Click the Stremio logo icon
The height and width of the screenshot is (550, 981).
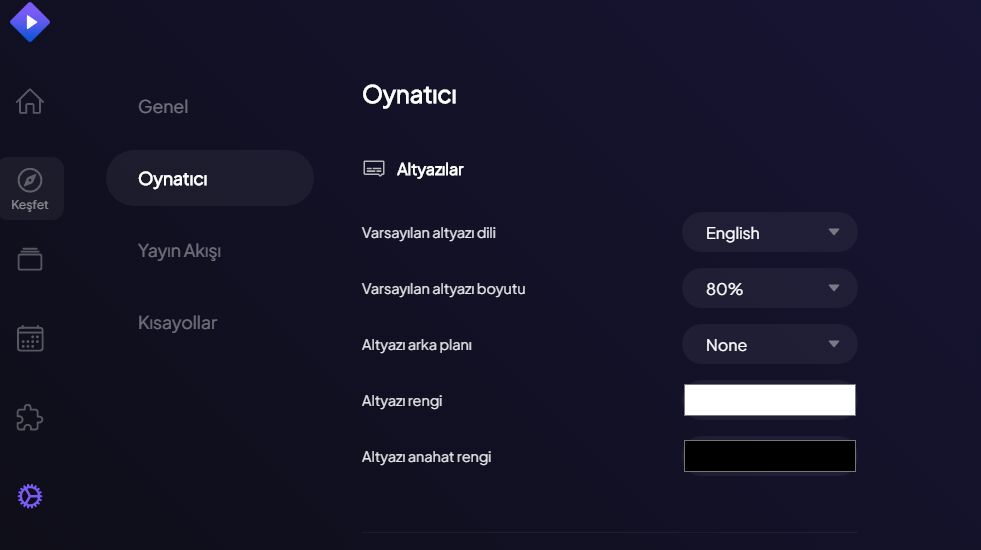30,21
